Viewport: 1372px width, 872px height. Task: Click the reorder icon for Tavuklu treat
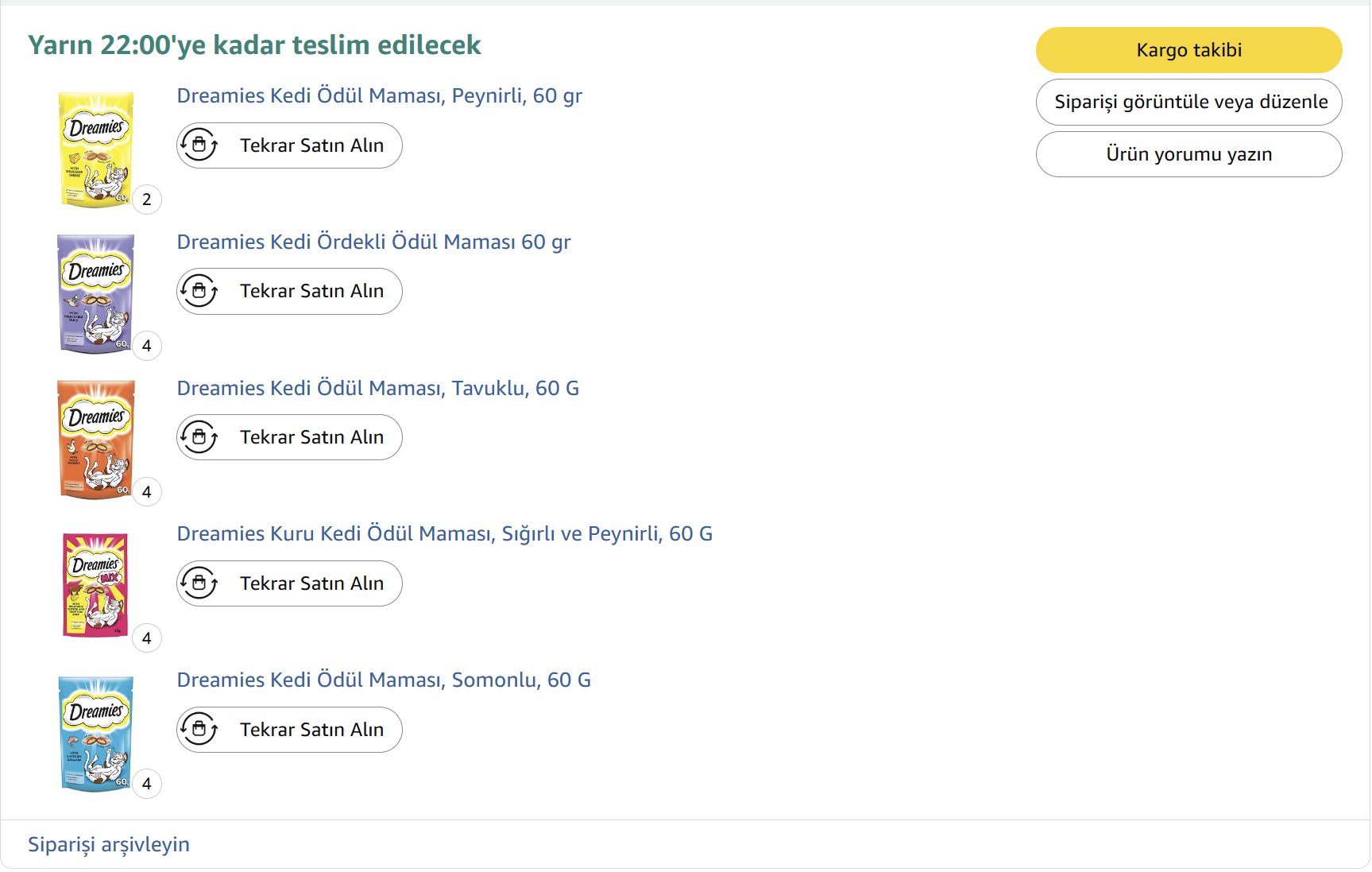[199, 437]
